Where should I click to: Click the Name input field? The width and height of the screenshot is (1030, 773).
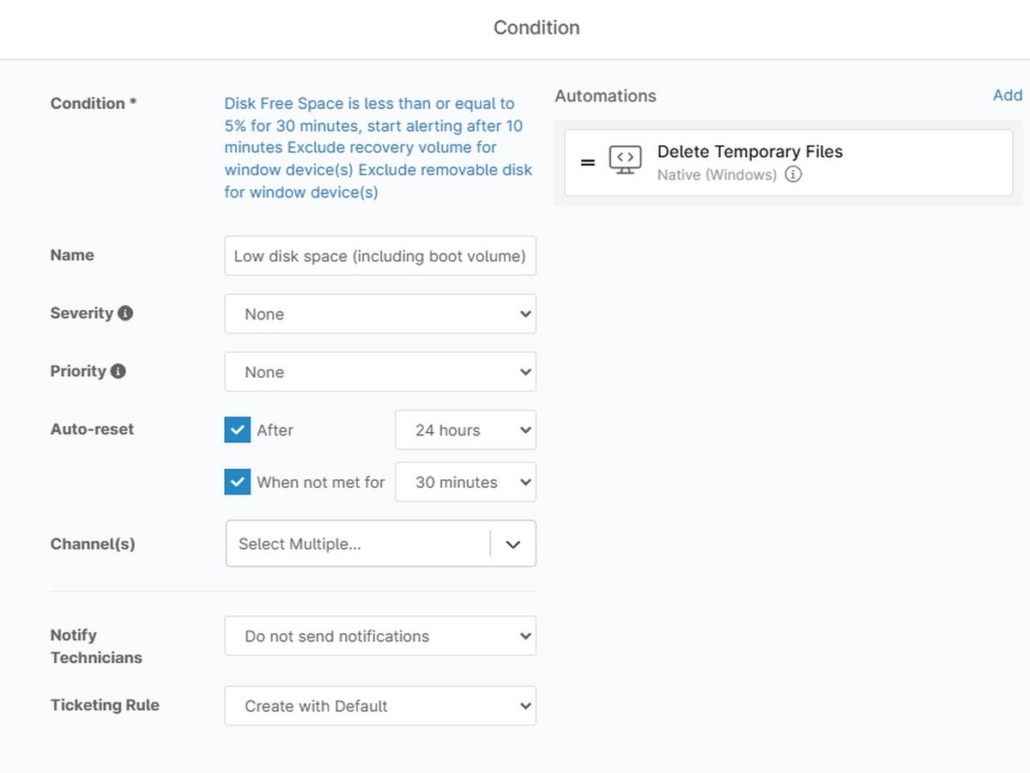pos(380,256)
